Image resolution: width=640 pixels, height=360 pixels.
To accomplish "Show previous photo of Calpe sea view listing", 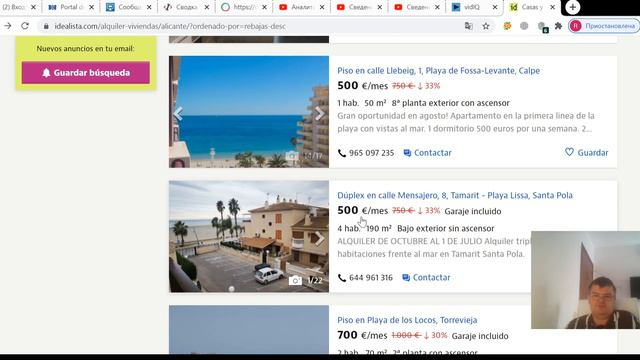I will point(178,113).
